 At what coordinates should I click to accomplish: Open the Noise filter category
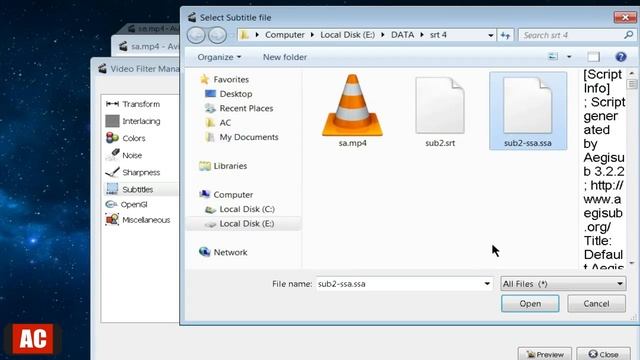124,156
